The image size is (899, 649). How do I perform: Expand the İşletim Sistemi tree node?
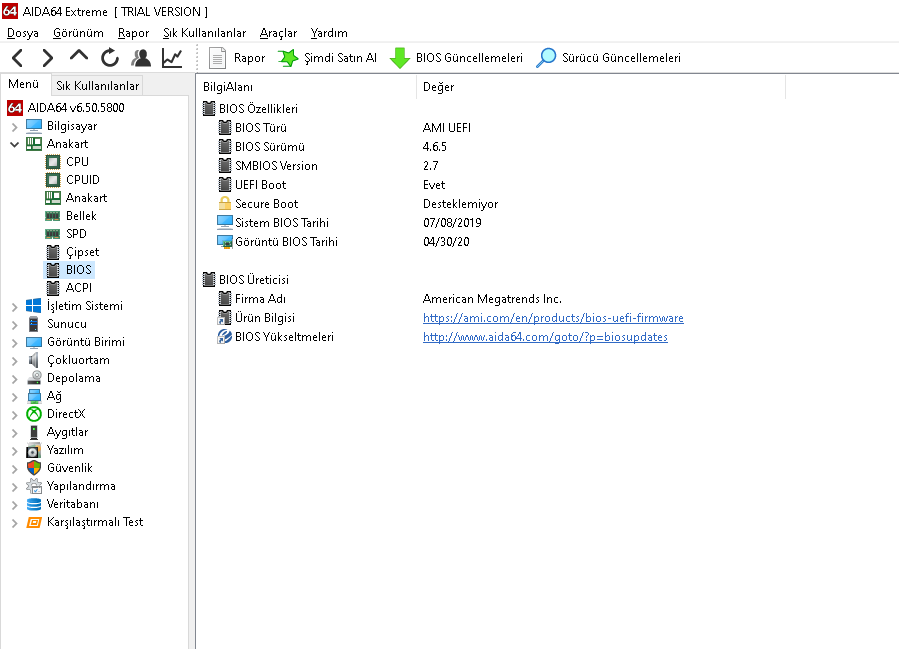[x=15, y=307]
